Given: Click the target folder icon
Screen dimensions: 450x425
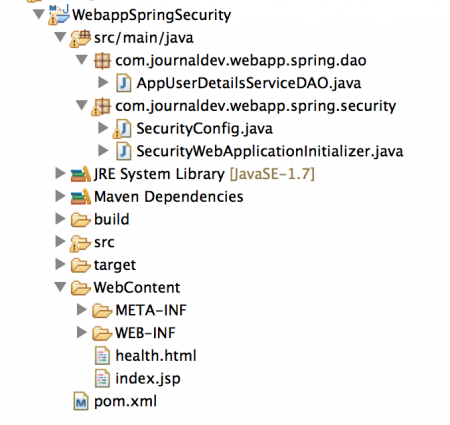Looking at the screenshot, I should coord(81,265).
